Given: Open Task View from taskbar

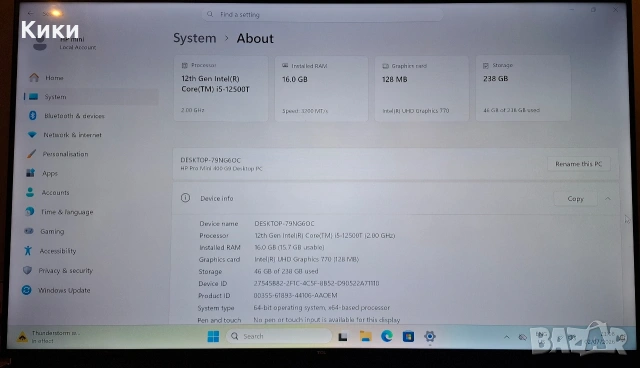Looking at the screenshot, I should [x=343, y=337].
